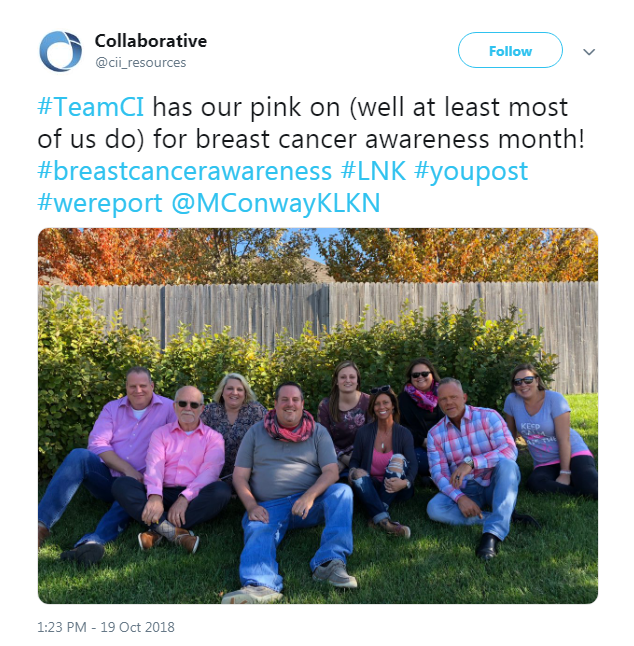
Task: Visit the @cii_resources handle
Action: 140,63
